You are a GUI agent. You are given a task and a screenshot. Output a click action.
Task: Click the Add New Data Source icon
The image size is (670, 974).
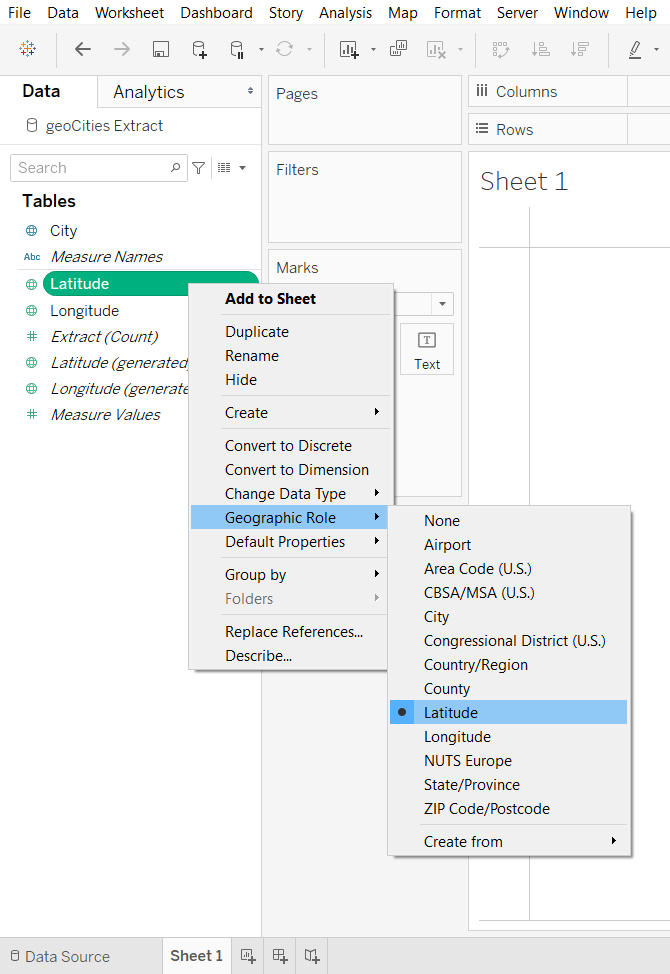point(199,49)
